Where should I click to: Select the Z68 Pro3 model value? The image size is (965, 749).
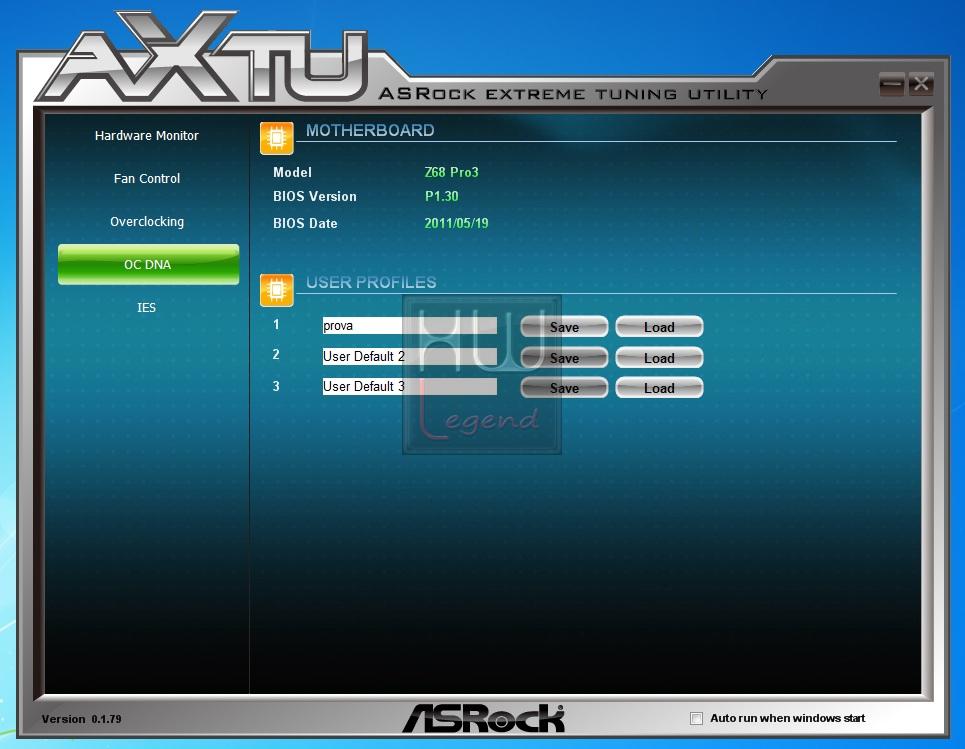tap(451, 172)
